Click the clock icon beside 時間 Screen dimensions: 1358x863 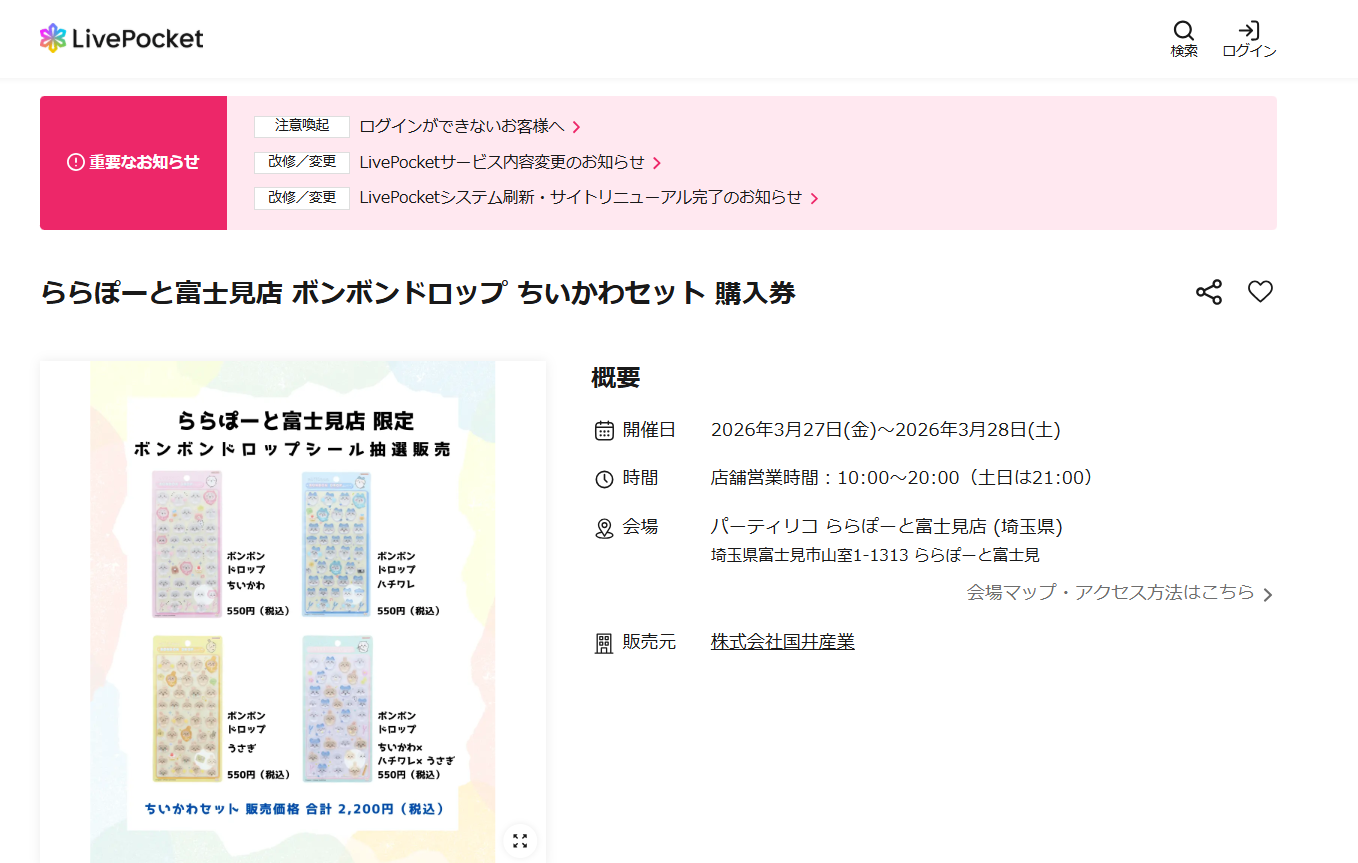[604, 478]
